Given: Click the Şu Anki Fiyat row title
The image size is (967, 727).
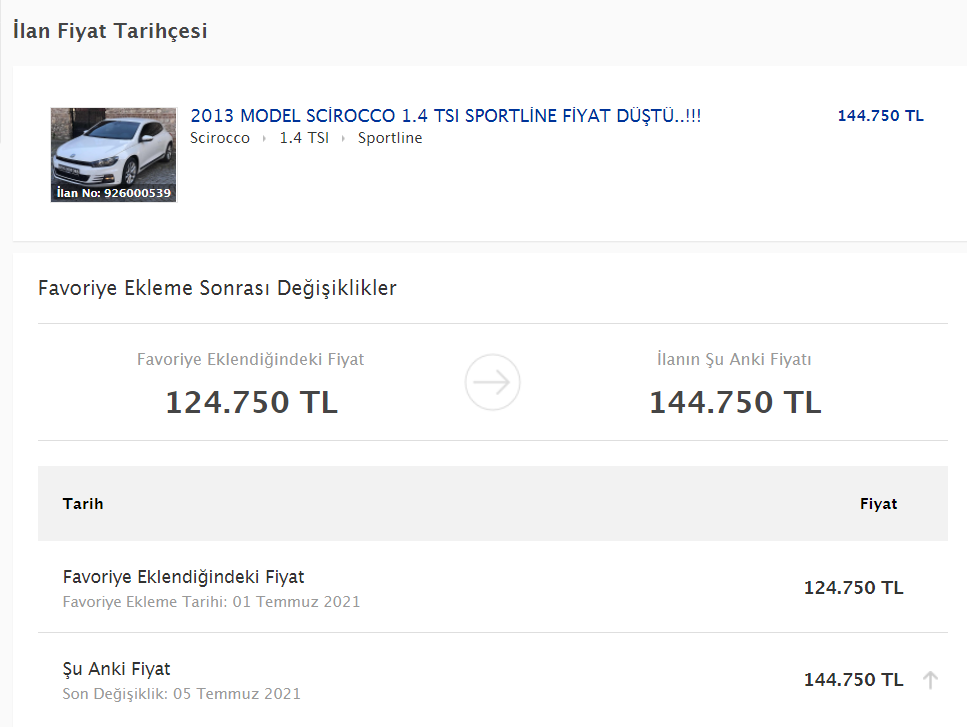Looking at the screenshot, I should click(x=116, y=669).
